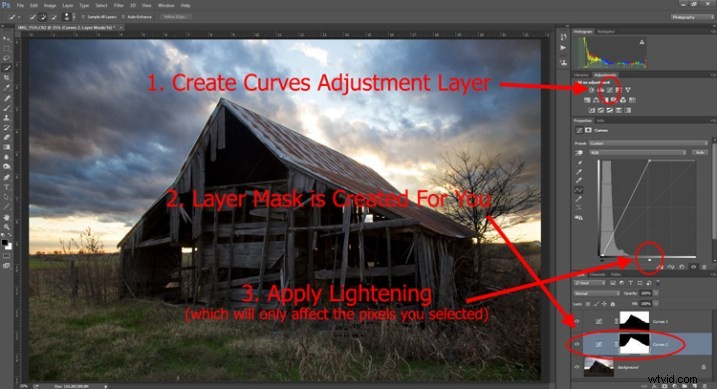Choose New Selection mode in options bar
Image resolution: width=717 pixels, height=389 pixels.
tap(33, 17)
